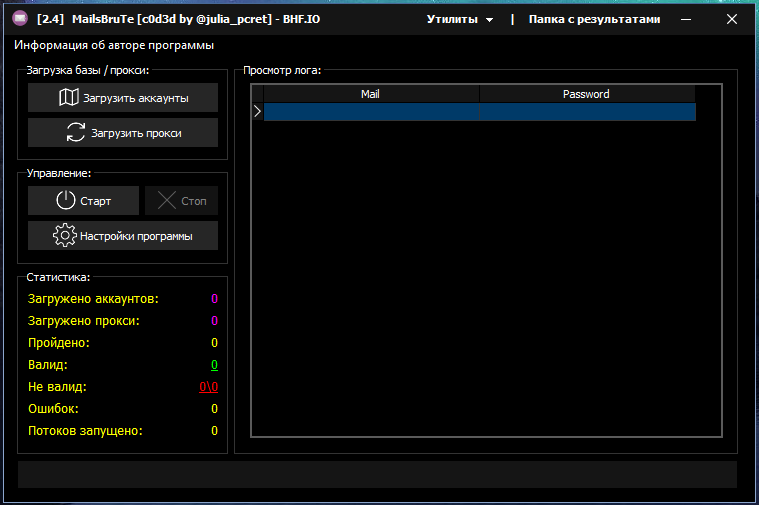Click the 0 value beside Потоков запущено
The width and height of the screenshot is (759, 505).
(214, 431)
